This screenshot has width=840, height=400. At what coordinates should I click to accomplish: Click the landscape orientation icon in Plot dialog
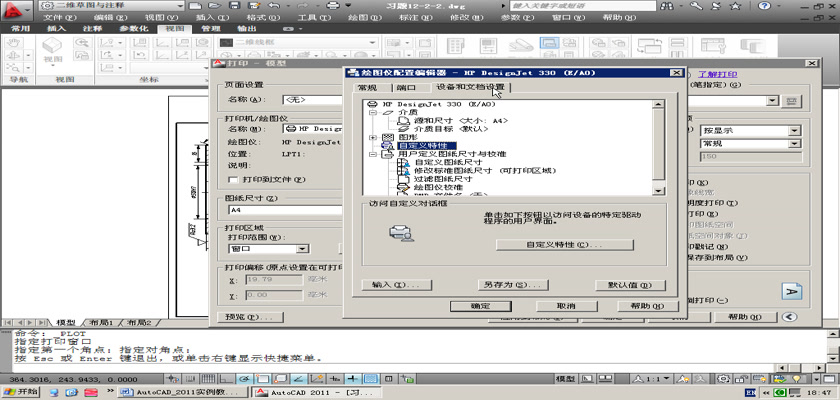coord(792,291)
